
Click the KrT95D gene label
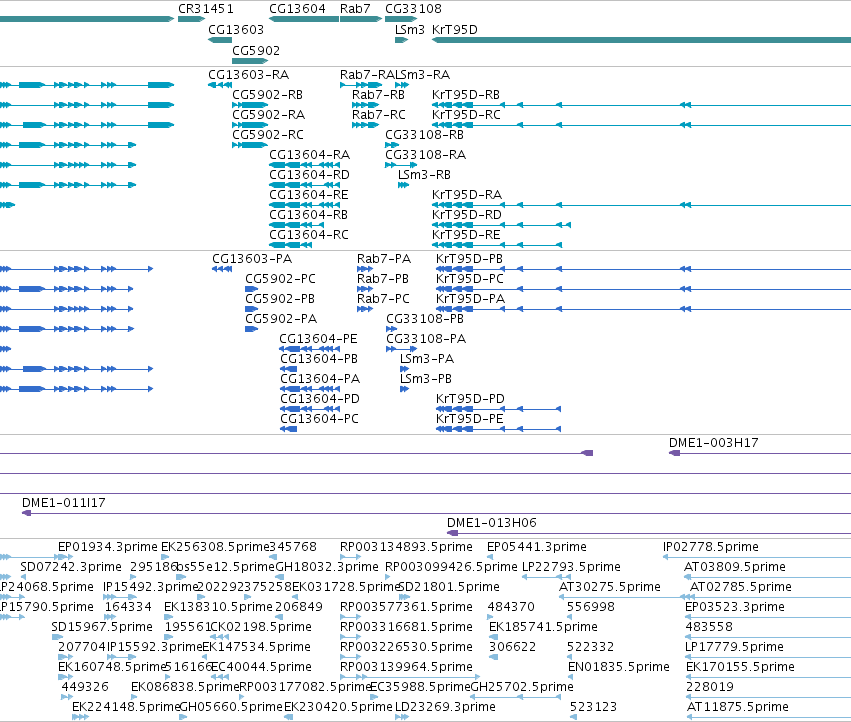pyautogui.click(x=455, y=29)
